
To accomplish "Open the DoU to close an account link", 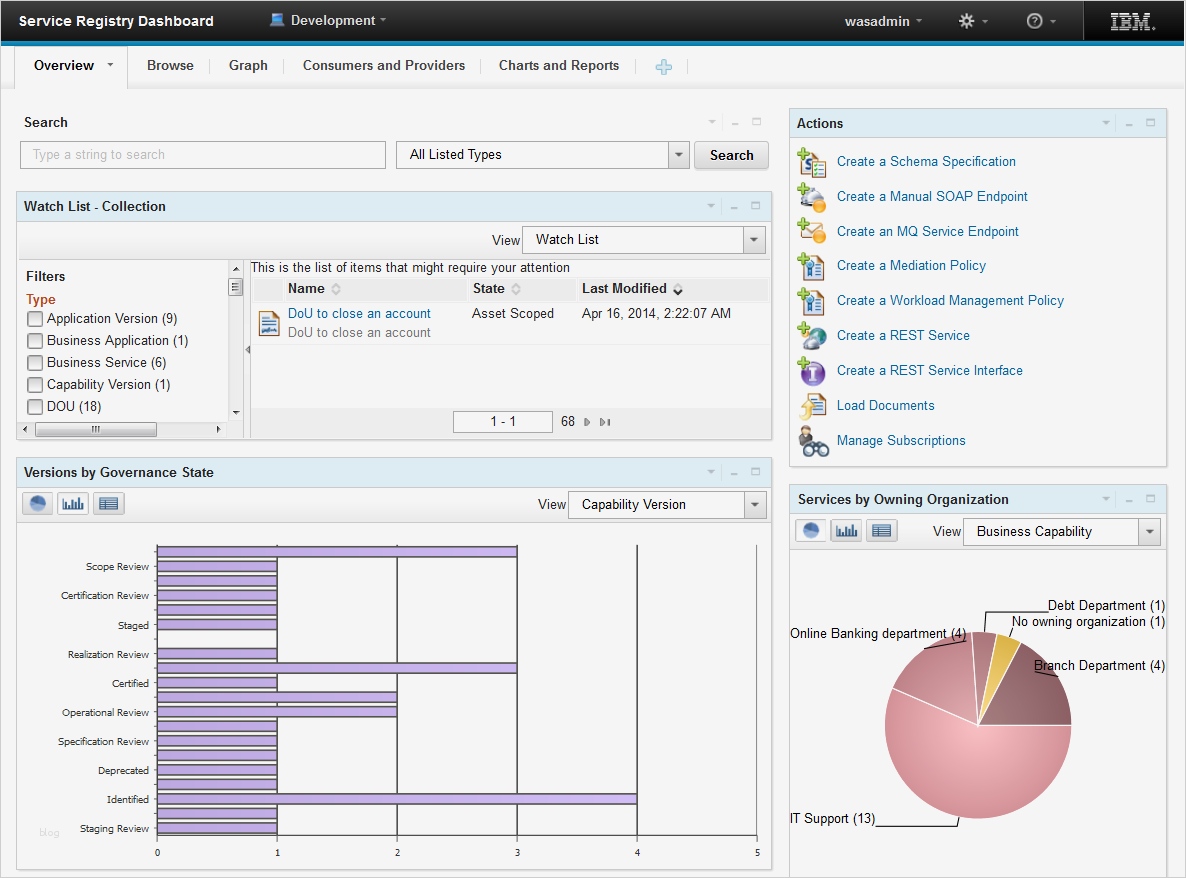I will [359, 314].
